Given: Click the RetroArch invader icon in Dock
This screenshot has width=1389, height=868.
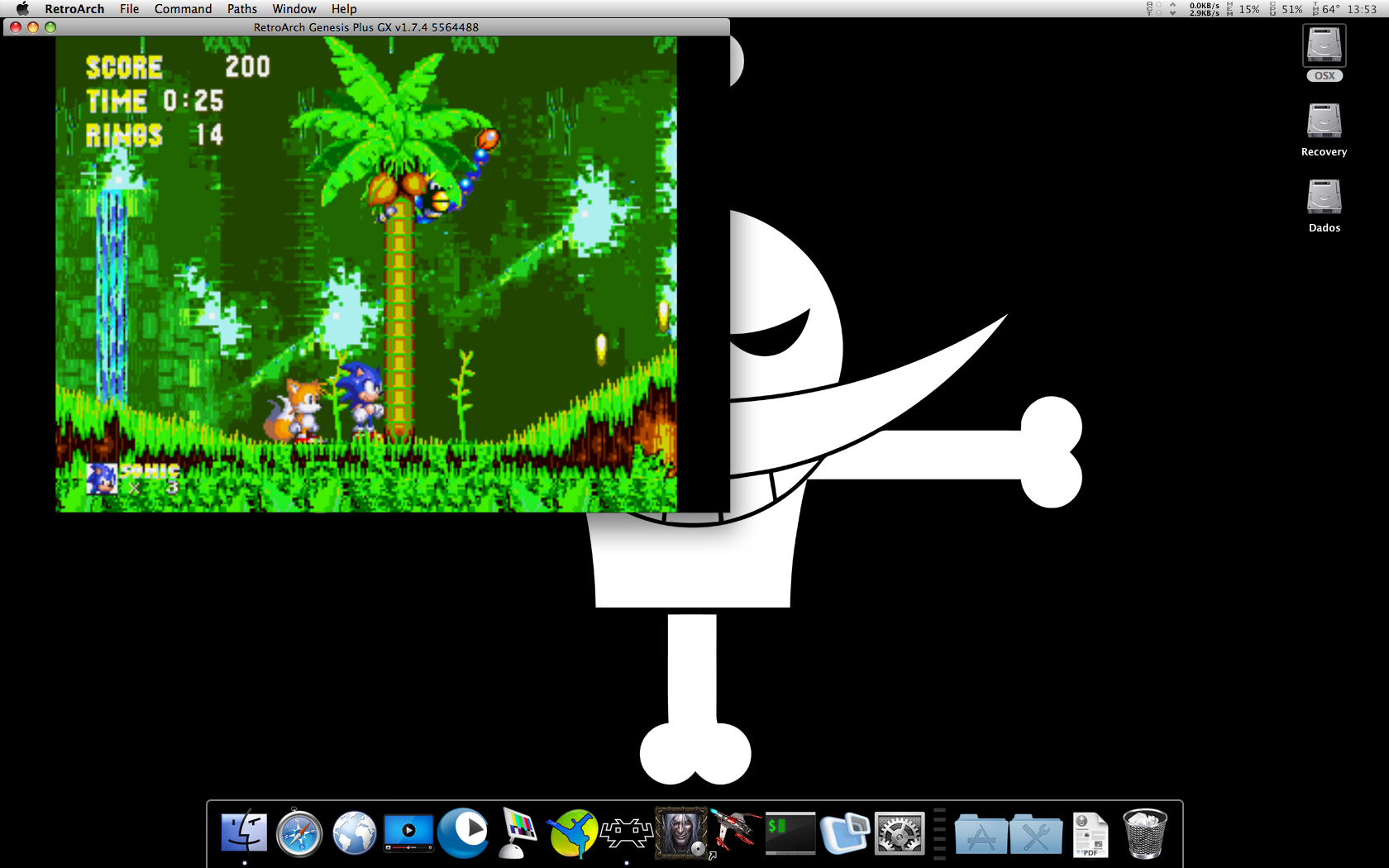Looking at the screenshot, I should (627, 832).
